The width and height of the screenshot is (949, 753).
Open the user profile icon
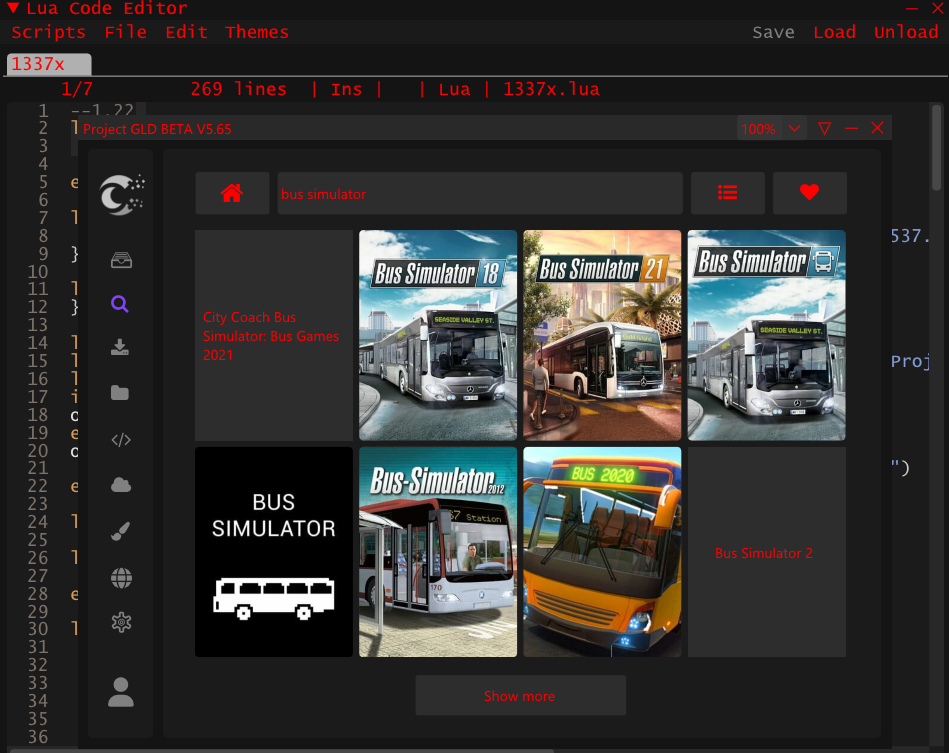121,692
